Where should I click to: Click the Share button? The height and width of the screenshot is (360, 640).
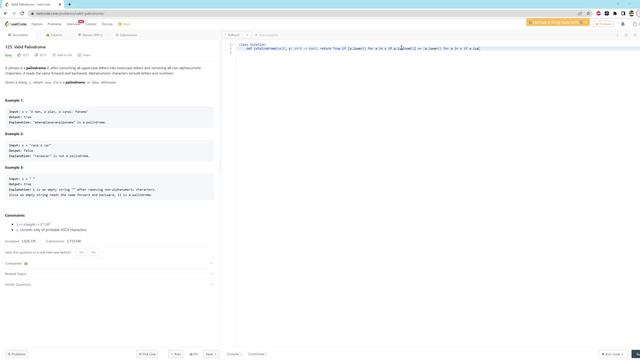84,55
